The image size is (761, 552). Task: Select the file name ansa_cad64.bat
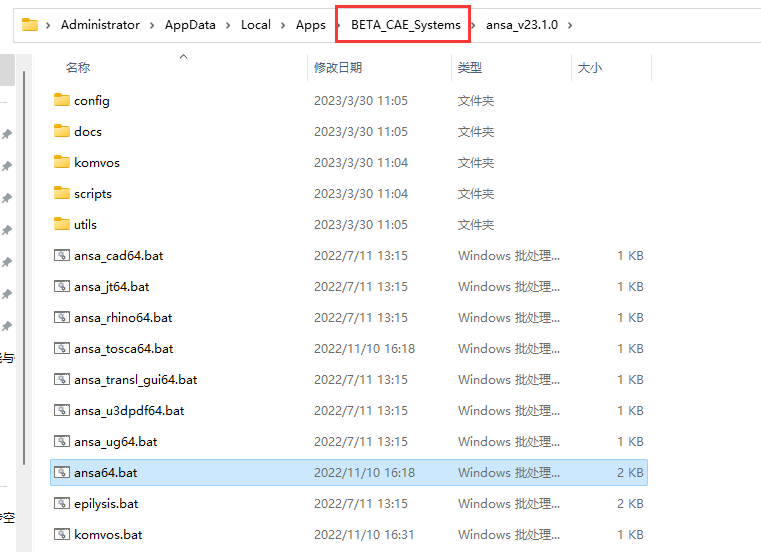(x=119, y=255)
